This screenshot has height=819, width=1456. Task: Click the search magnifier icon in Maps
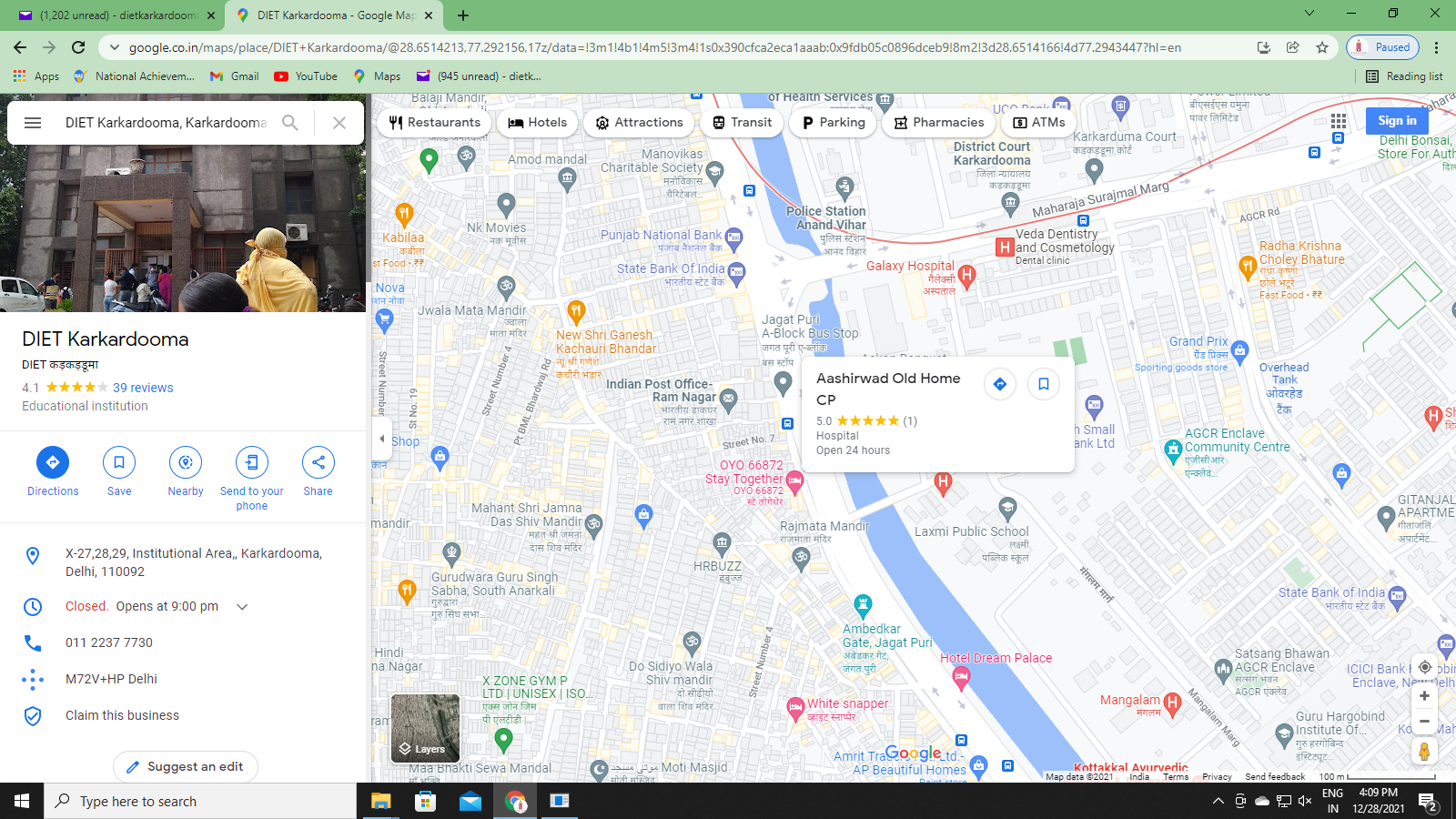click(x=290, y=123)
